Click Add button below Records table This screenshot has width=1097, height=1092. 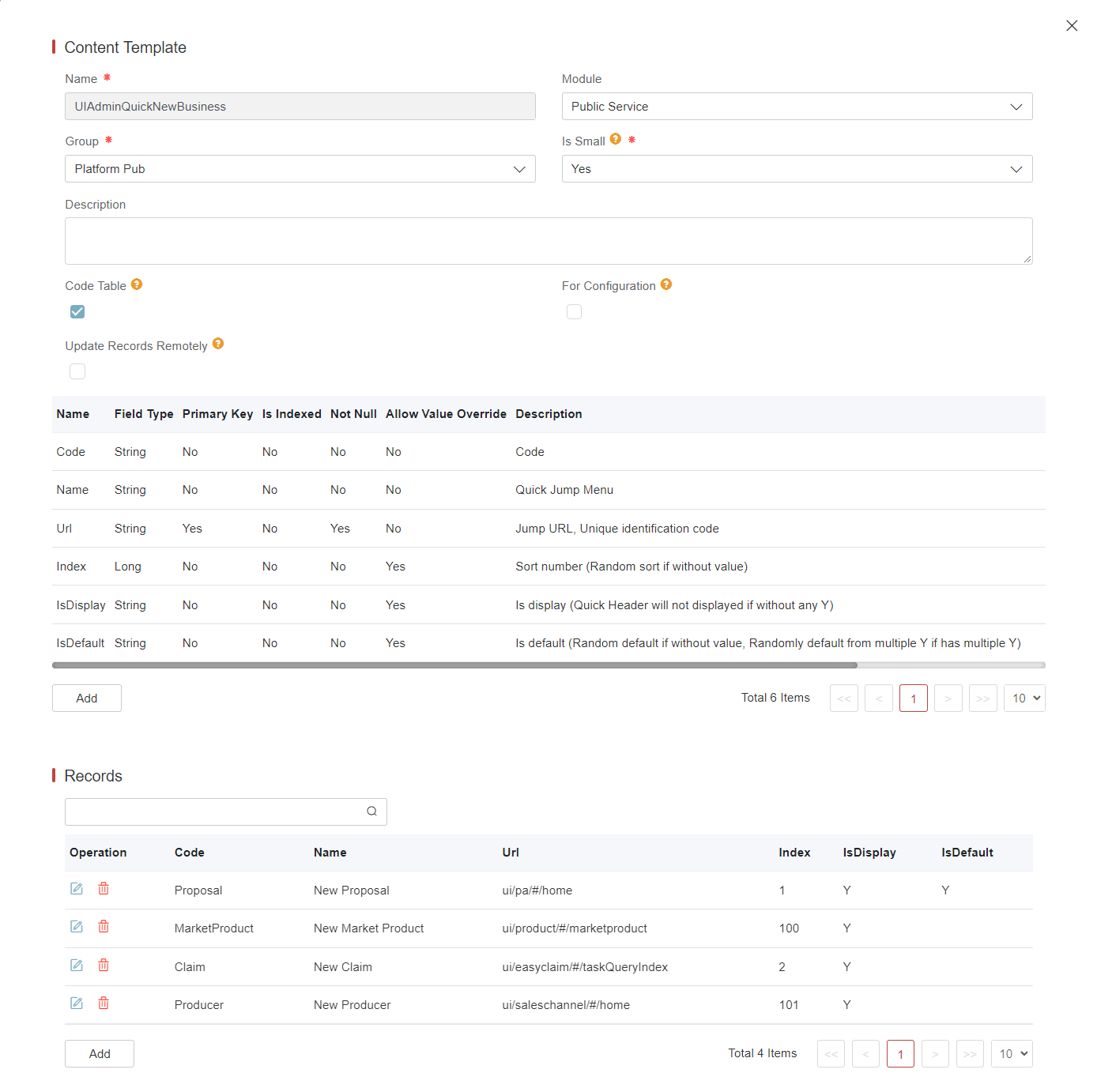pyautogui.click(x=100, y=1054)
